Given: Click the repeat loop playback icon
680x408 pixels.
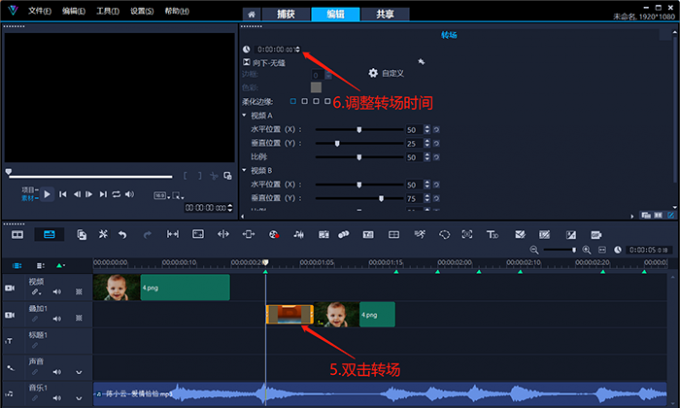Looking at the screenshot, I should point(116,194).
